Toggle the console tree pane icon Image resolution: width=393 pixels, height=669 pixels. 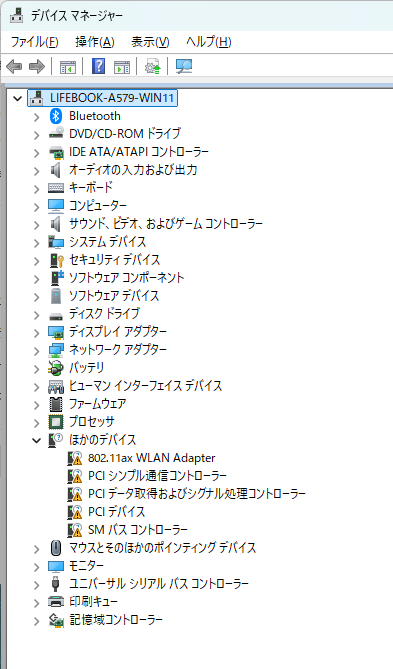pos(67,67)
